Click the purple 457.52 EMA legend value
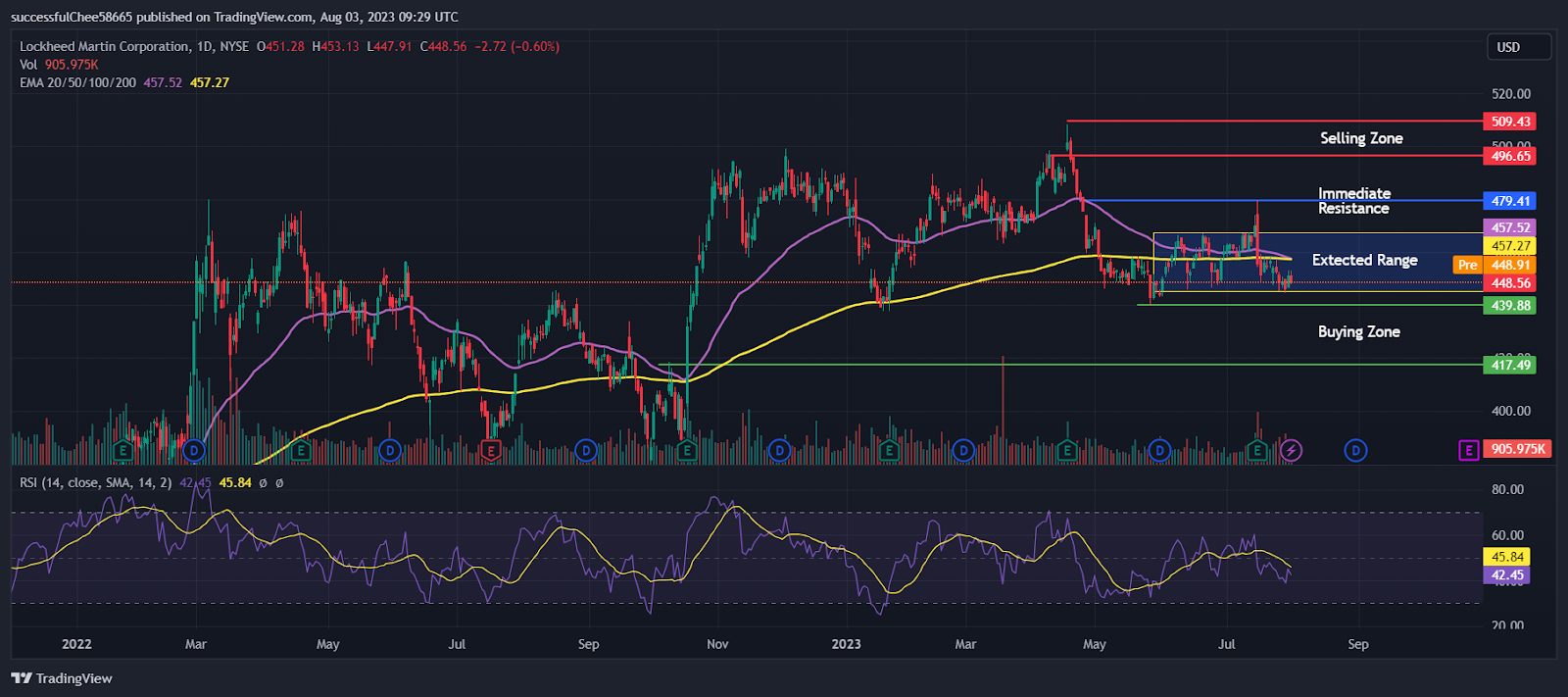 [163, 82]
